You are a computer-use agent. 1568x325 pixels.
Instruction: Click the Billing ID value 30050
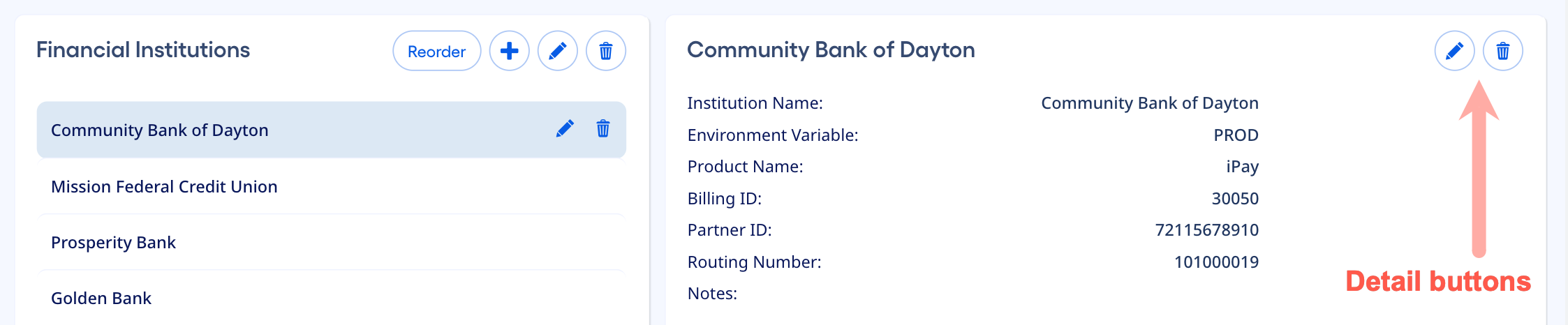[x=1235, y=199]
